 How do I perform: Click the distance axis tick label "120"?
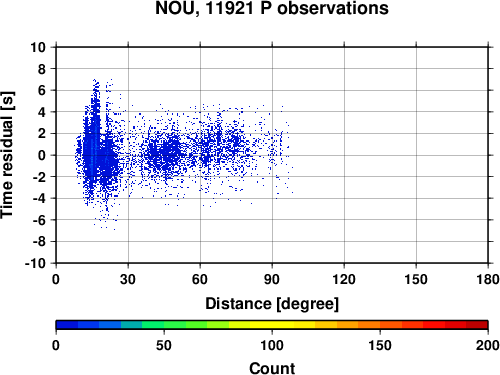[x=344, y=279]
